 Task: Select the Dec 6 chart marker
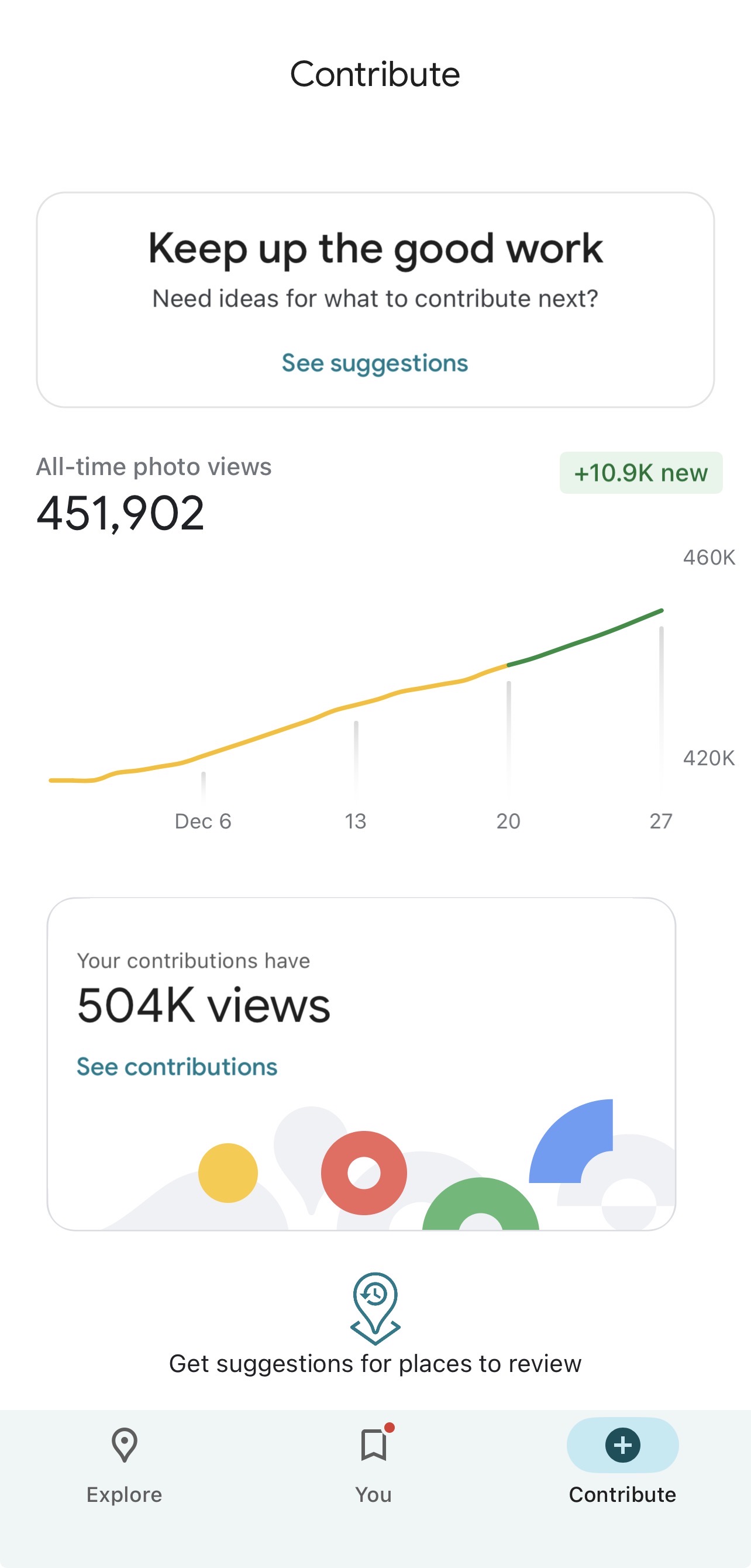[204, 821]
